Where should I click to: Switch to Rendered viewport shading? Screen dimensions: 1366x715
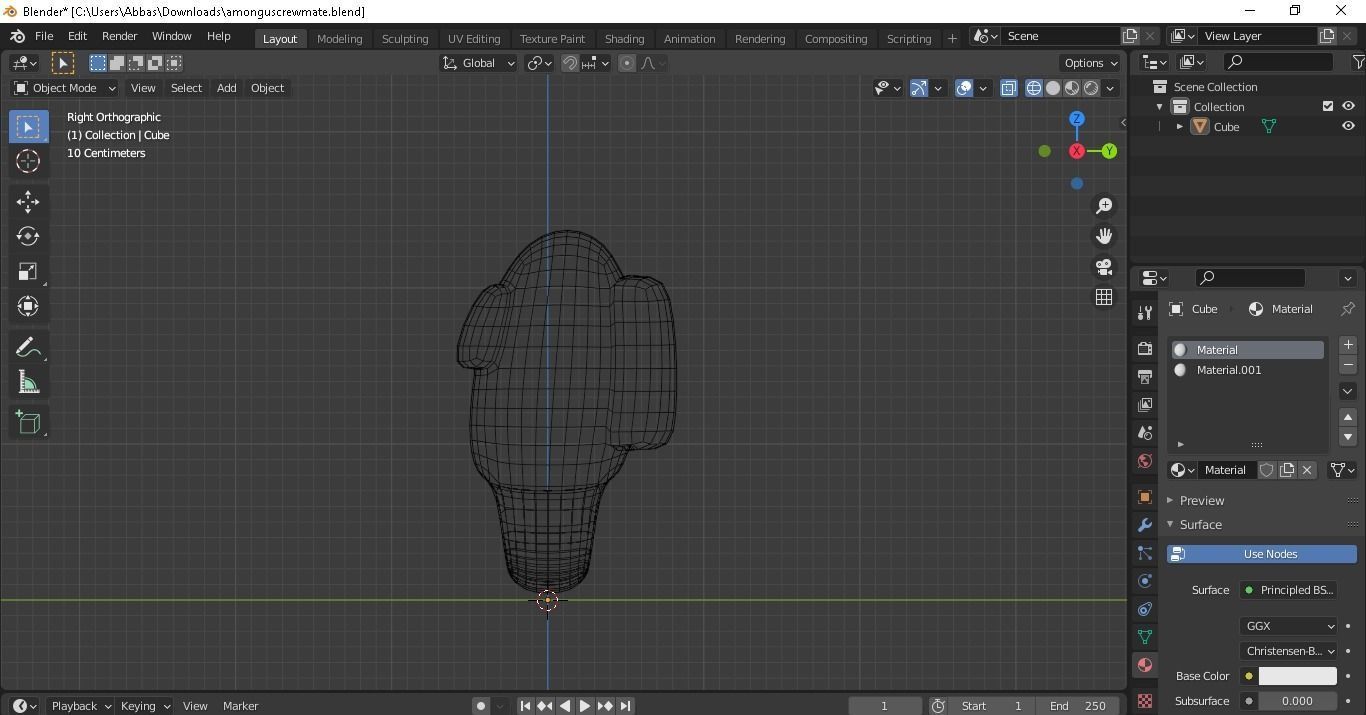click(x=1091, y=88)
